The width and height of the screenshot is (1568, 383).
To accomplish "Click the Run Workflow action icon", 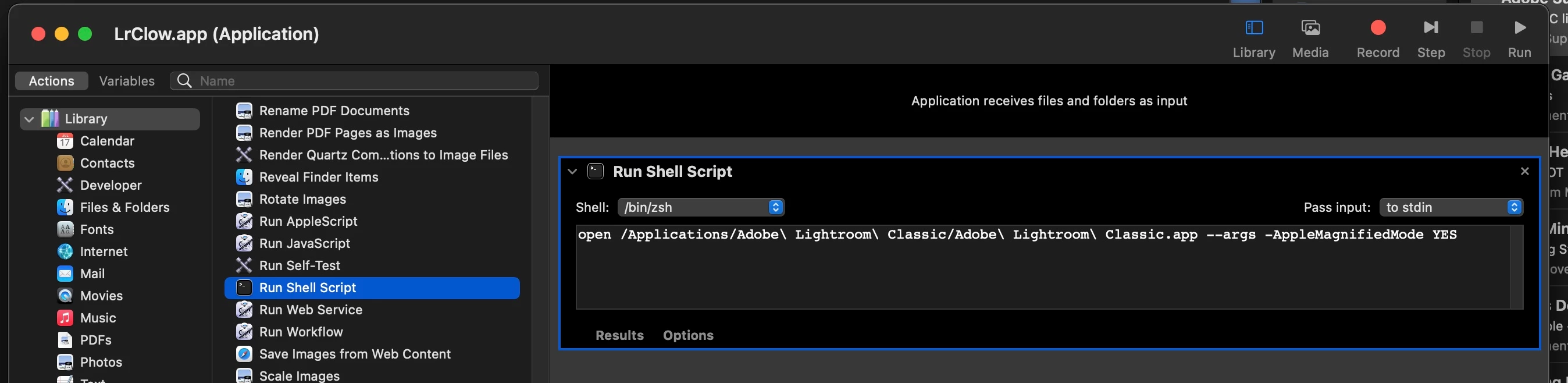I will pos(244,332).
